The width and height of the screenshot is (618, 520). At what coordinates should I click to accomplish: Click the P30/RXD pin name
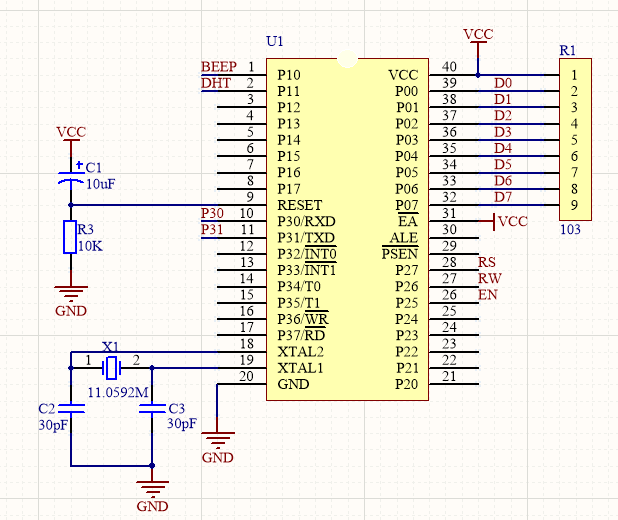pyautogui.click(x=306, y=222)
